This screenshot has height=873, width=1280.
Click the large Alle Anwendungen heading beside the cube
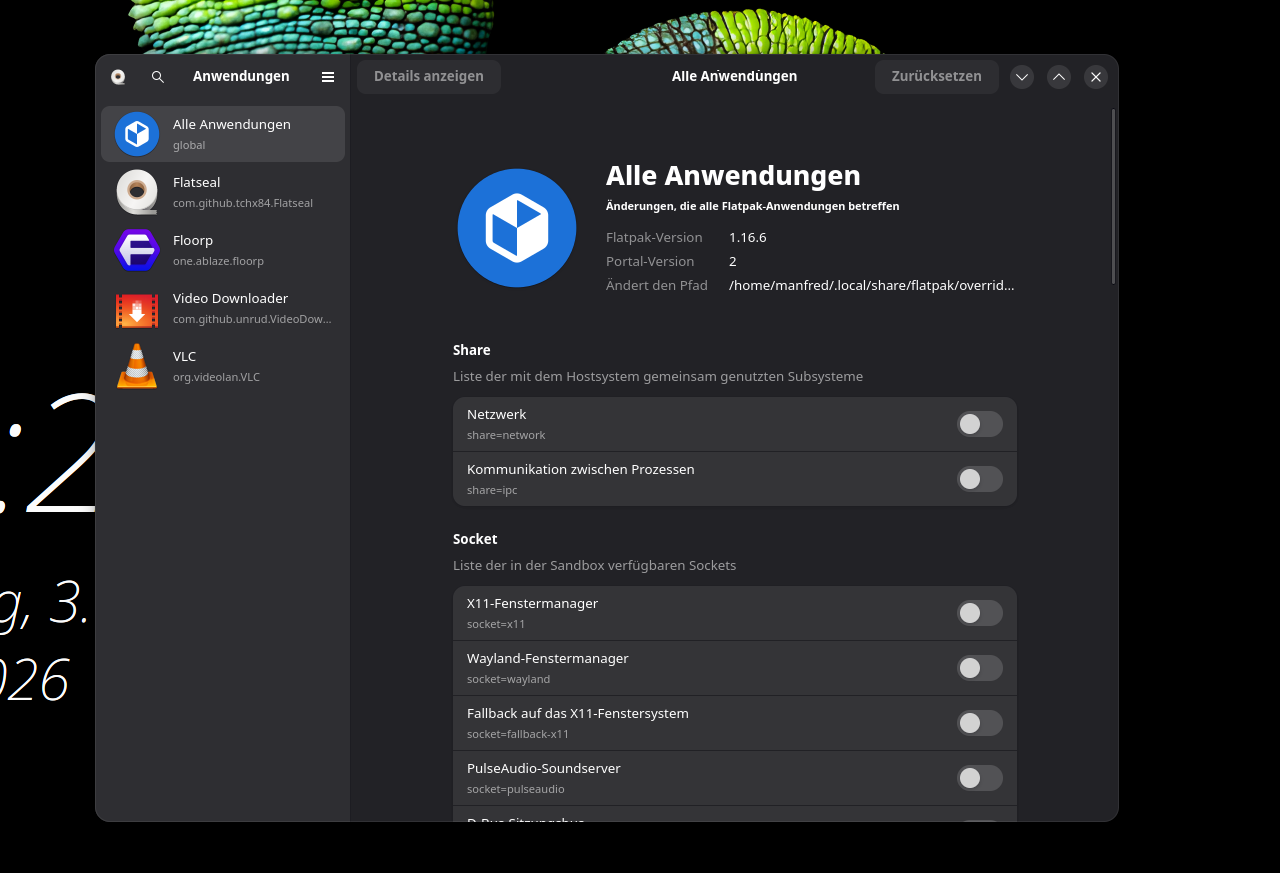click(x=733, y=176)
